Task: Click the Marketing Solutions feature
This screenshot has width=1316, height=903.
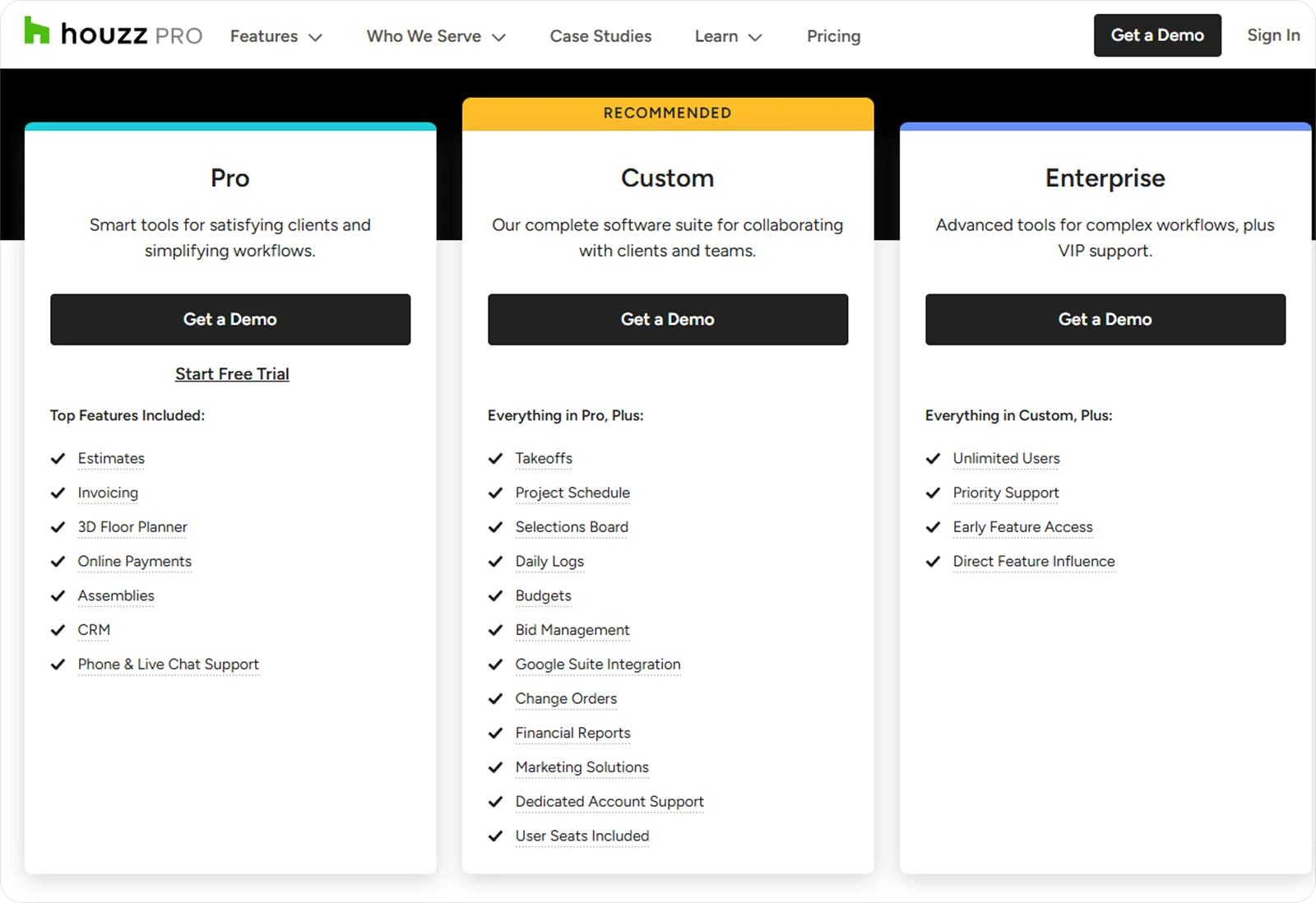Action: click(x=582, y=767)
